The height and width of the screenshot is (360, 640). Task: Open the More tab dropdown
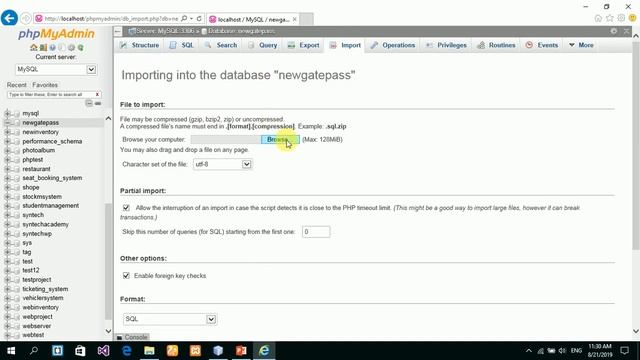(581, 45)
